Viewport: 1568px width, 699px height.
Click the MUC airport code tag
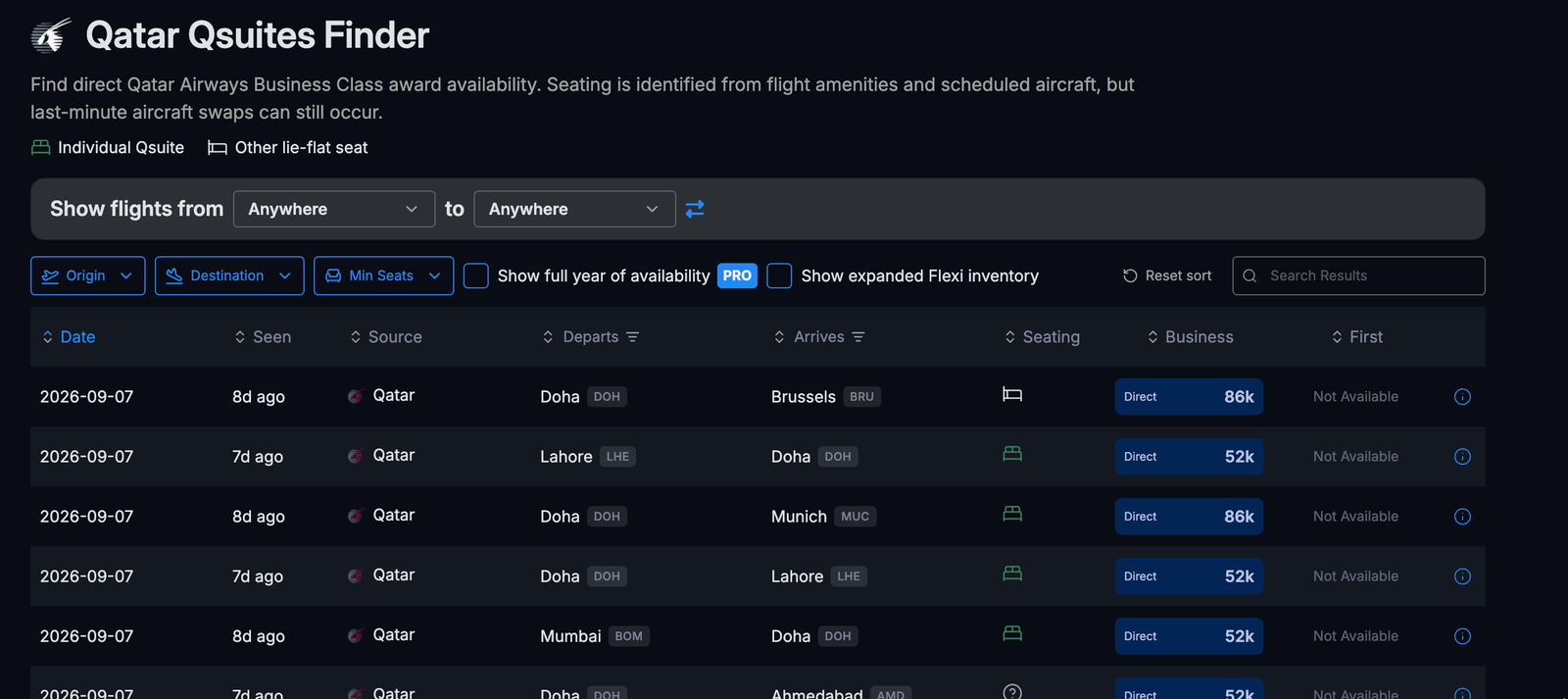click(x=855, y=517)
